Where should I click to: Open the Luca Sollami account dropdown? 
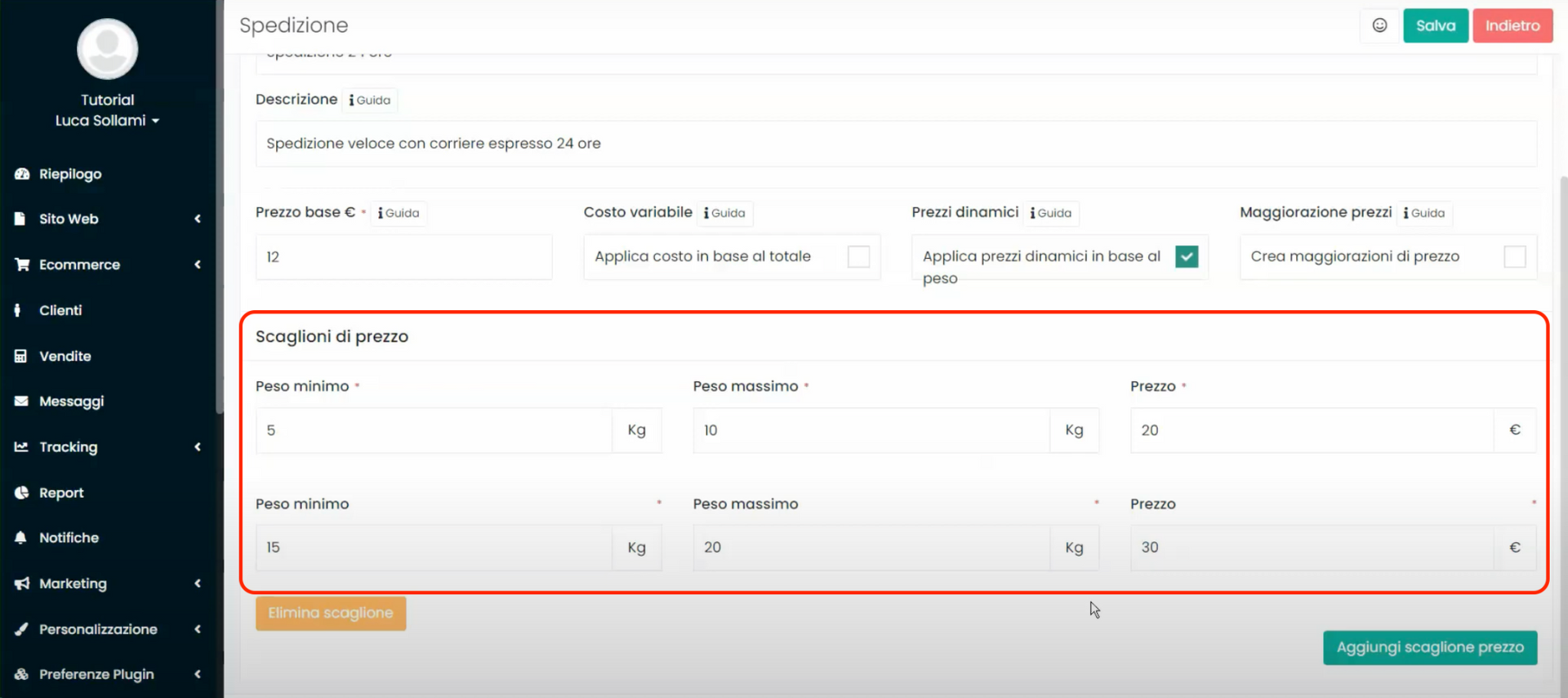(107, 121)
